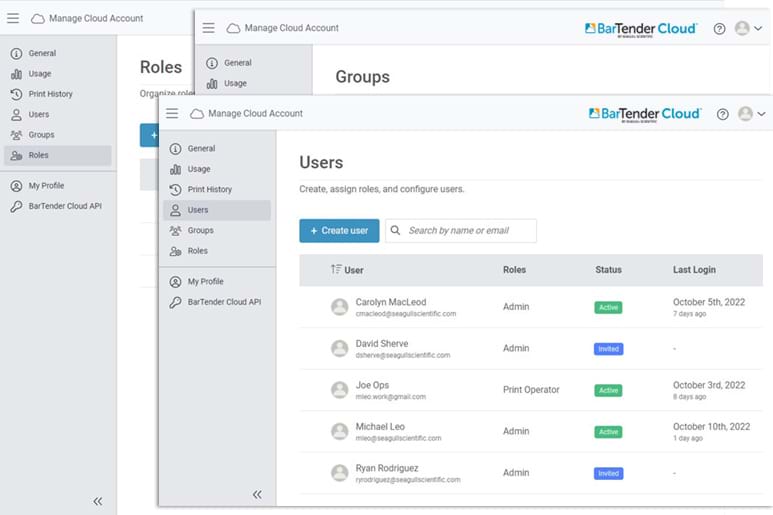Click the Invited status badge for Ryan Rodriguez
The image size is (773, 515).
pos(608,473)
